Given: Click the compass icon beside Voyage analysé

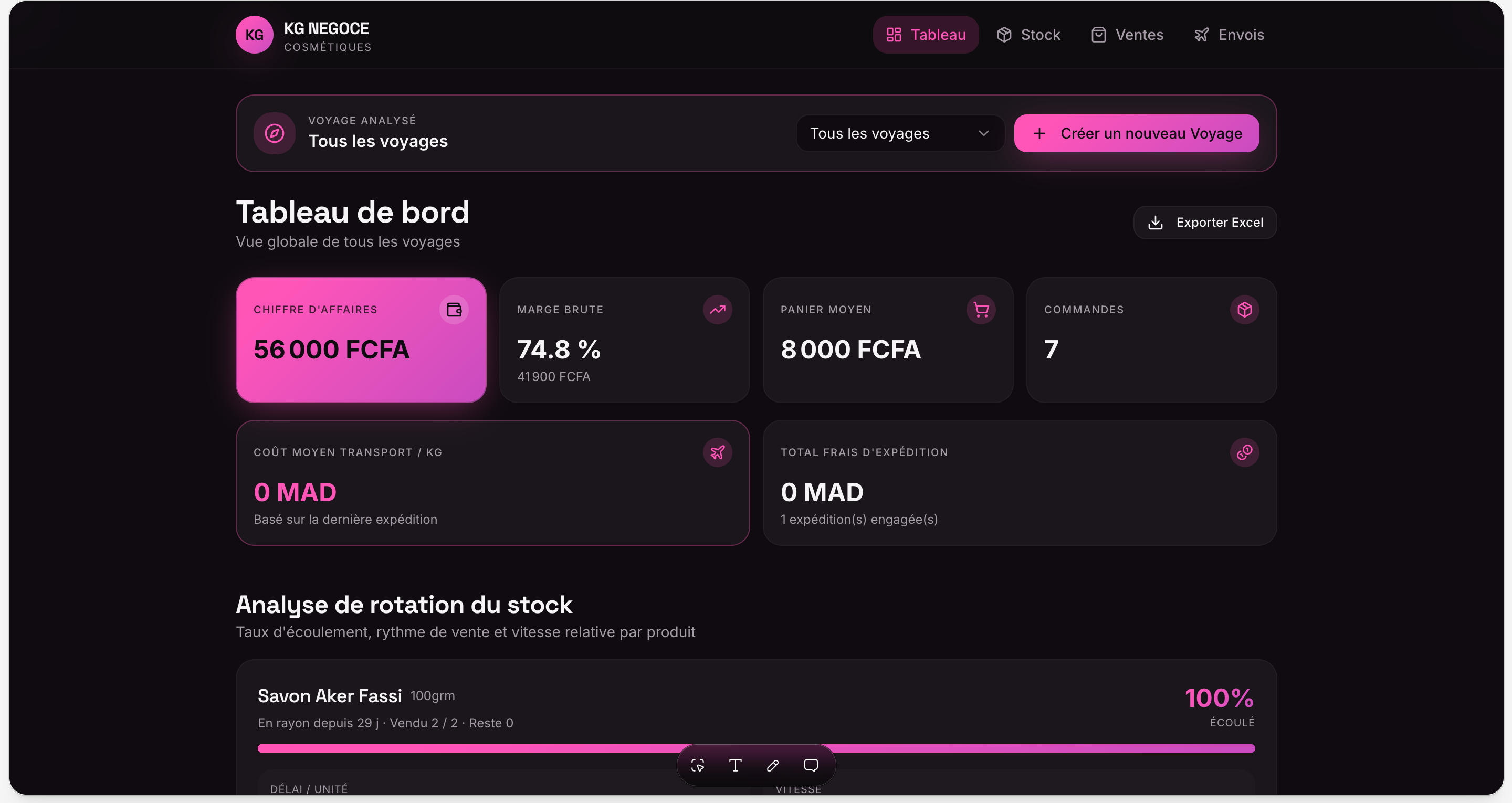Looking at the screenshot, I should [275, 133].
